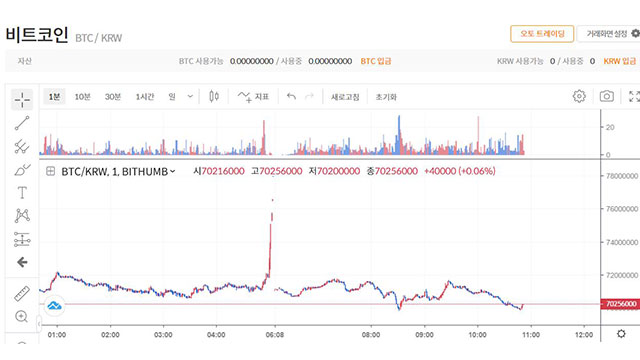The height and width of the screenshot is (360, 640).
Task: Open candlestick chart style selector
Action: [214, 97]
